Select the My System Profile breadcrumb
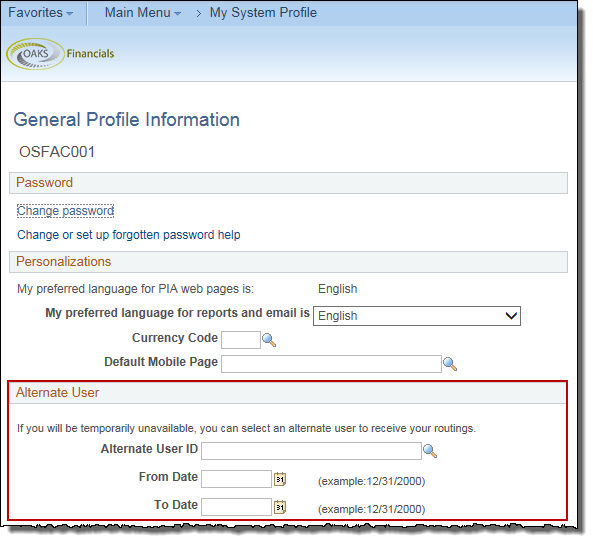The image size is (593, 546). 263,13
